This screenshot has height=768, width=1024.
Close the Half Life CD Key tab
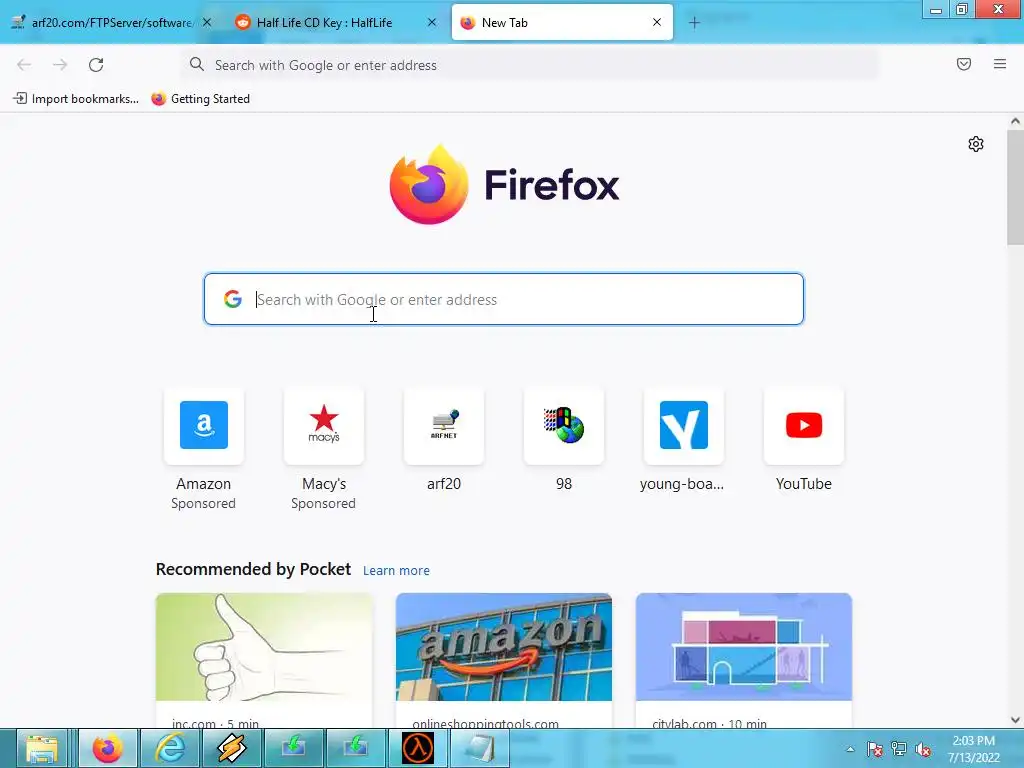click(432, 22)
